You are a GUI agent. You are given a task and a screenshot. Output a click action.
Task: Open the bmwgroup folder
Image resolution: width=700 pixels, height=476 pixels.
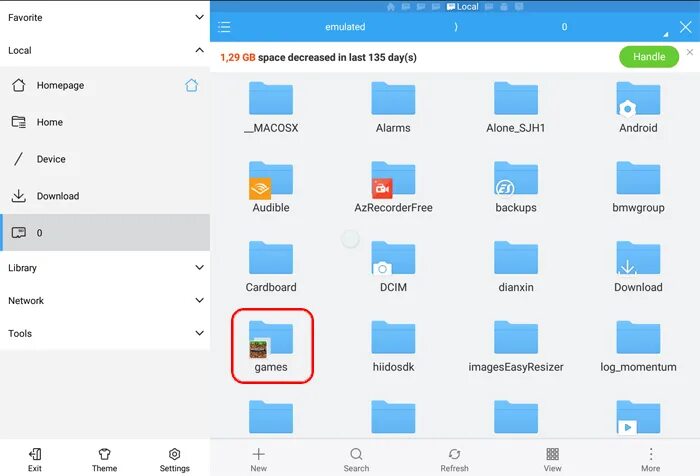[638, 187]
